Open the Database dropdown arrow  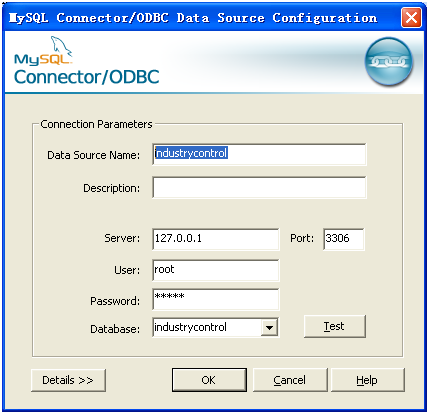[x=269, y=328]
